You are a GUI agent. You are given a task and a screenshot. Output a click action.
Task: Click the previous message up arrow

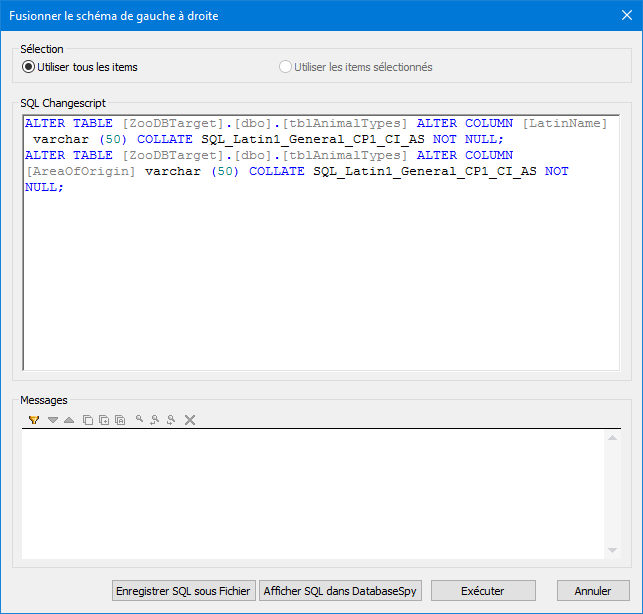click(x=68, y=420)
